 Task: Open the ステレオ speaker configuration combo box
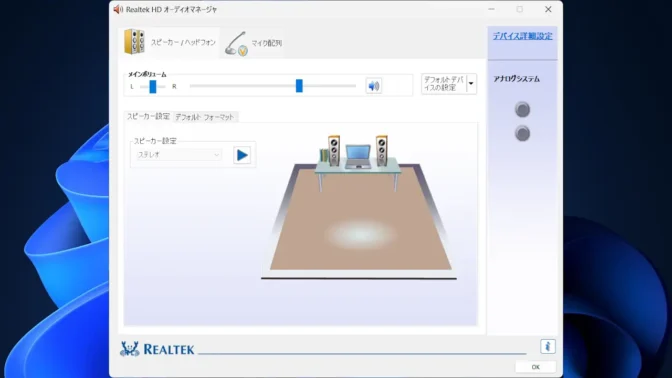coord(178,155)
